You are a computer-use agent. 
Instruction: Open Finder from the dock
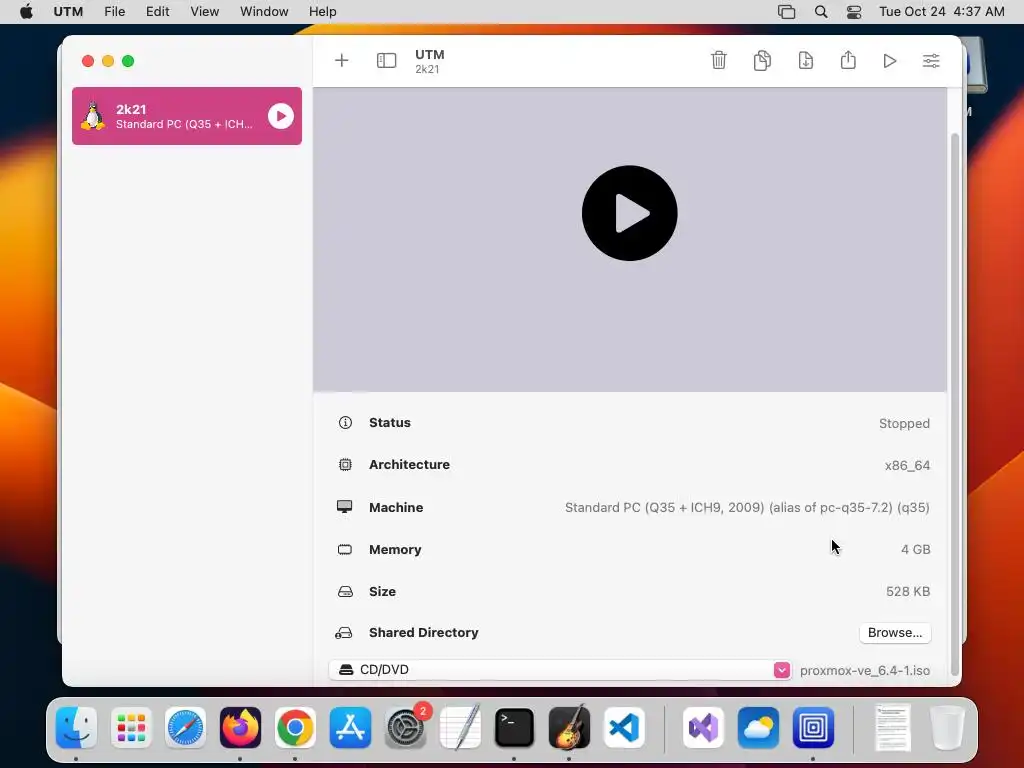(x=76, y=728)
